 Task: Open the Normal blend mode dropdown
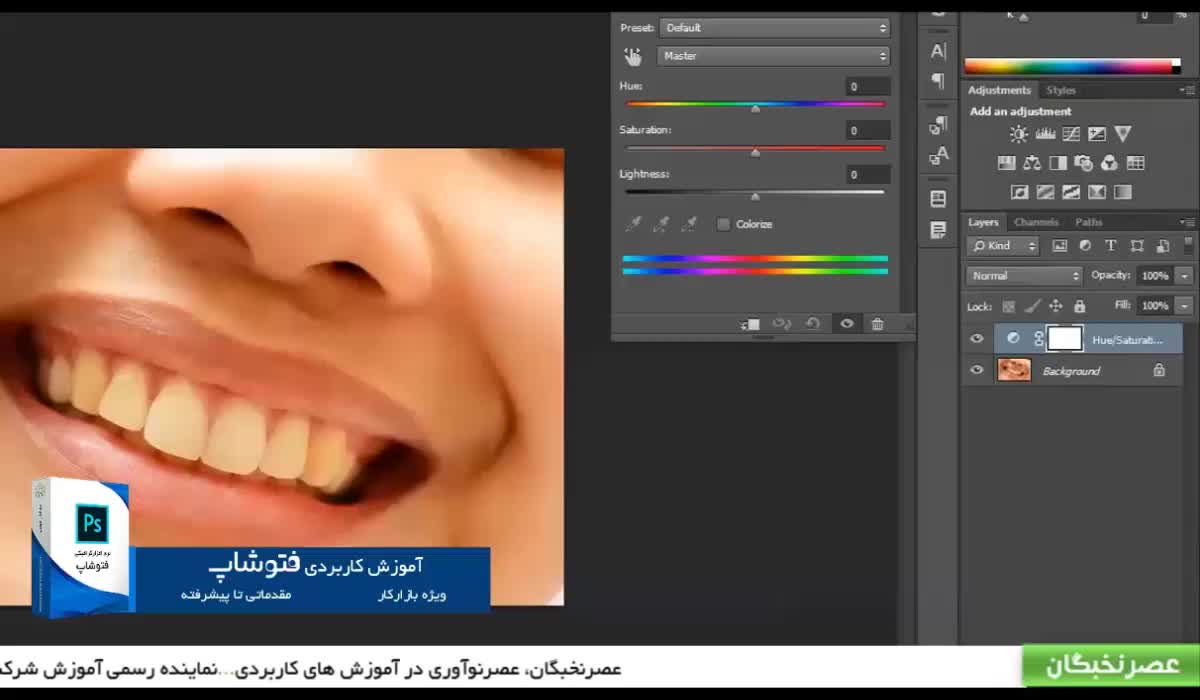coord(1024,275)
